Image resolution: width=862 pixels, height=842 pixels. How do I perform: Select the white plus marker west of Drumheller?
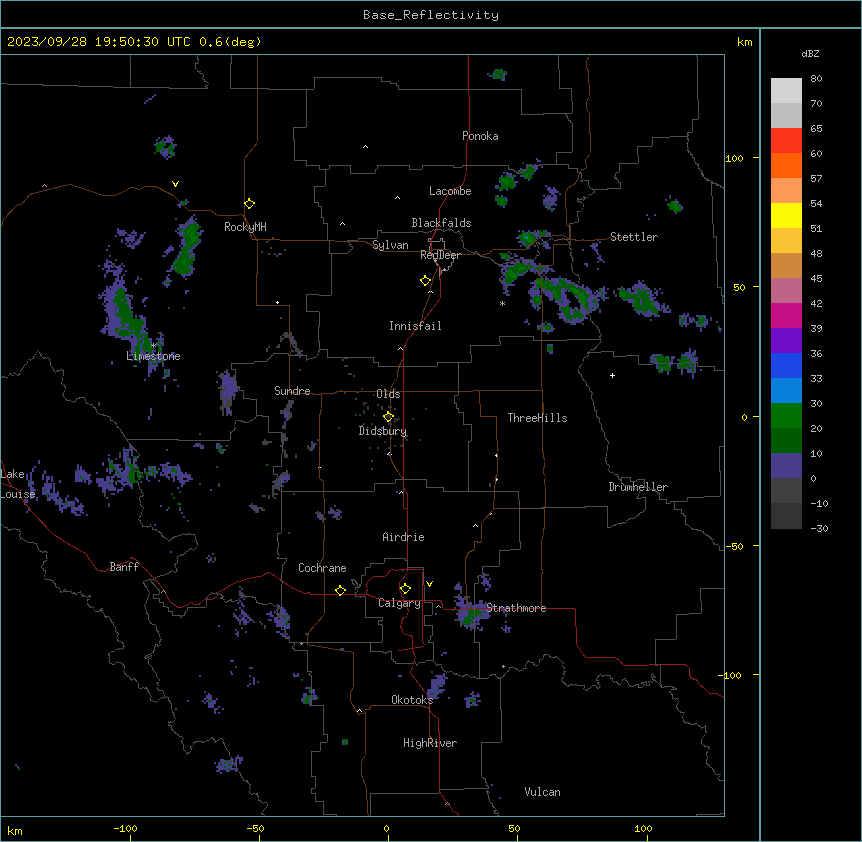(x=612, y=375)
